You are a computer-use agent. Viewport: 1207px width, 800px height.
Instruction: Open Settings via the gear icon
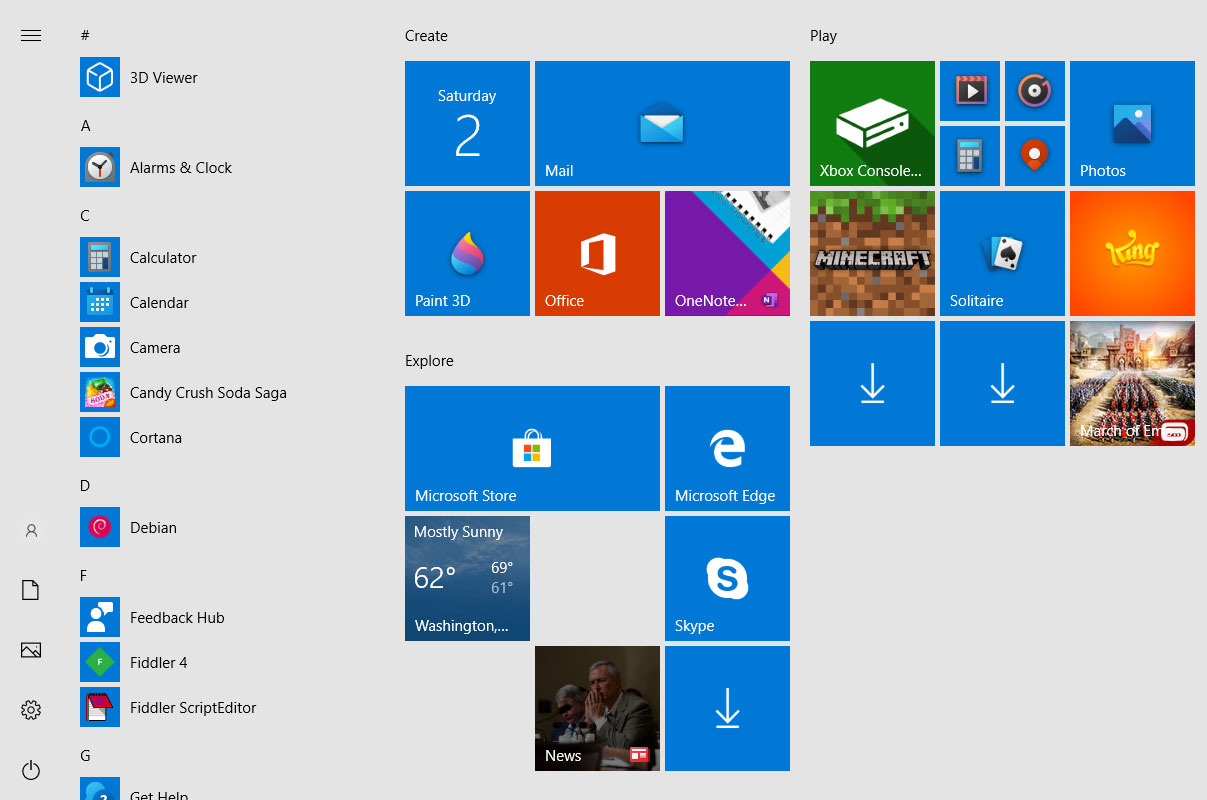coord(31,710)
